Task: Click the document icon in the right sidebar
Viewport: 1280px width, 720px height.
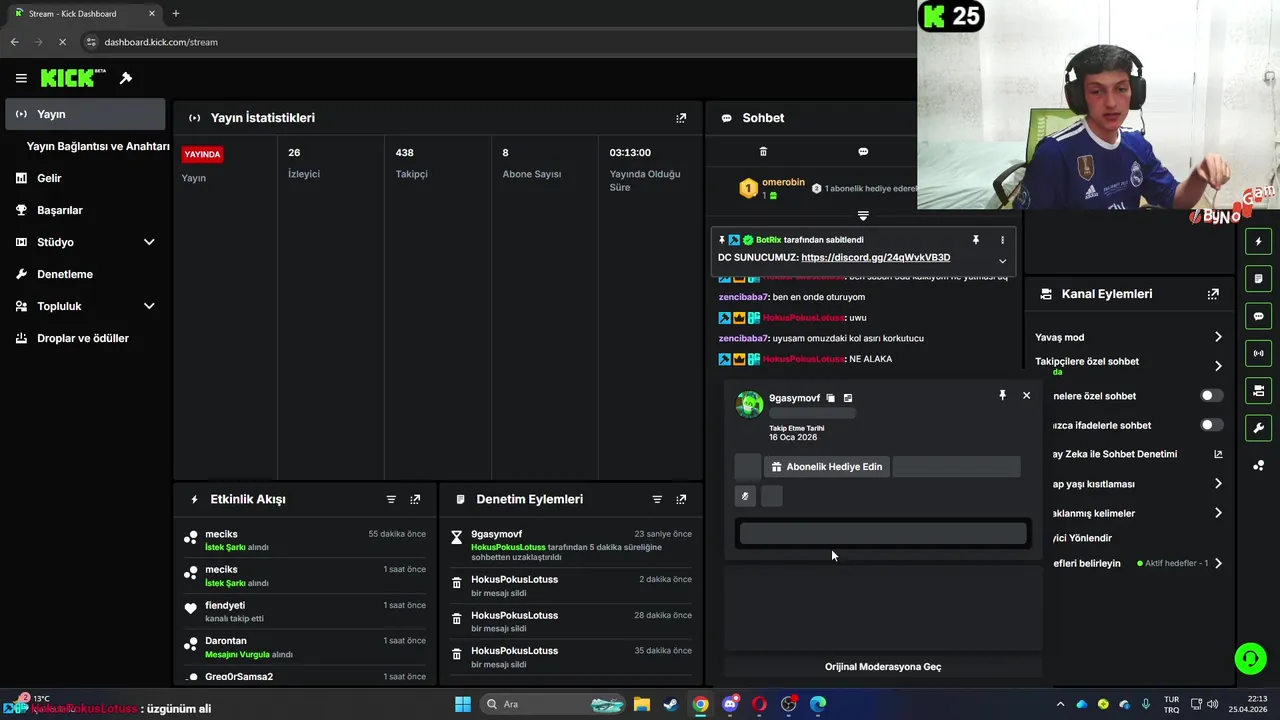Action: pyautogui.click(x=1259, y=278)
